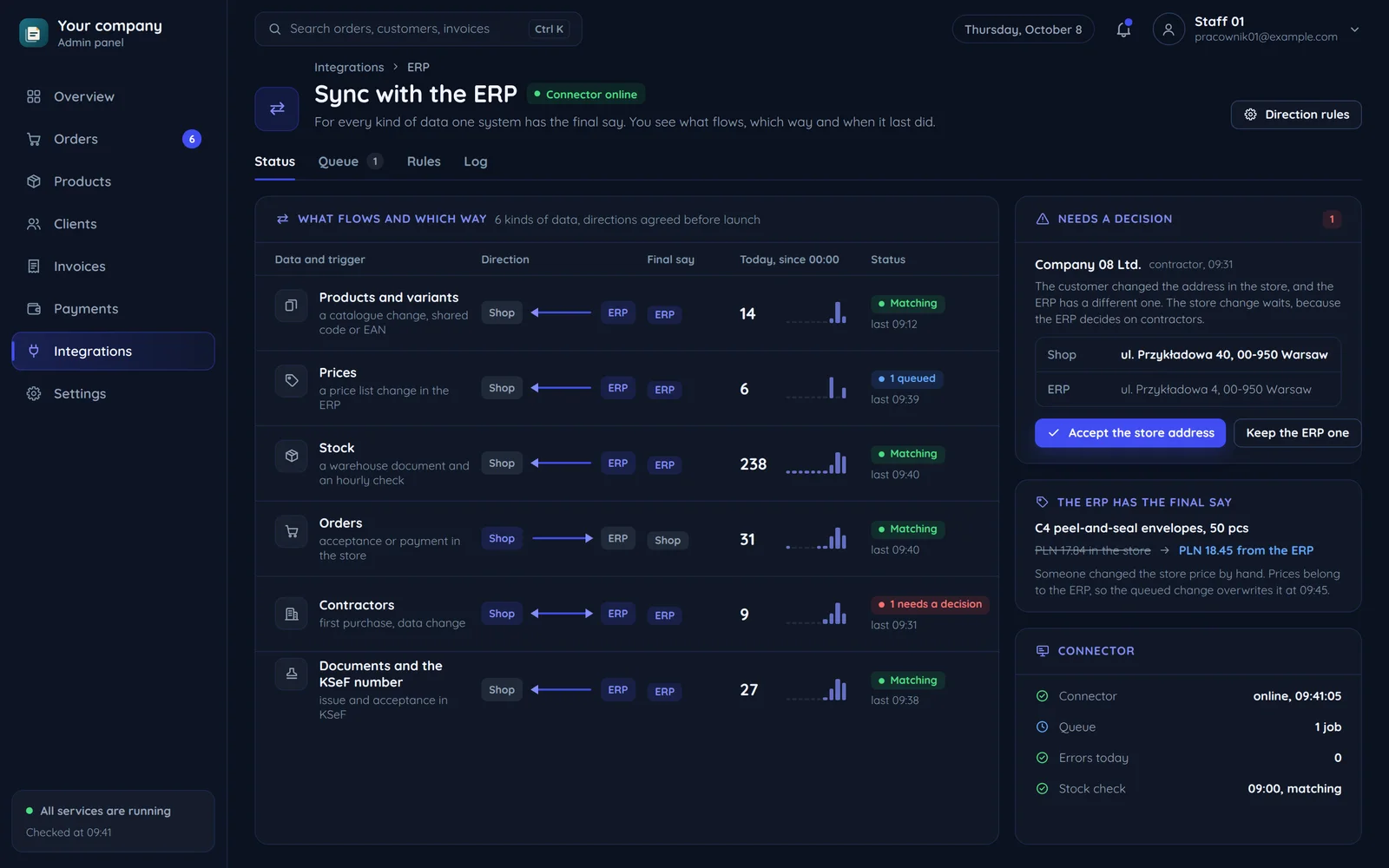The image size is (1389, 868).
Task: Click the Stock row box icon
Action: (292, 456)
